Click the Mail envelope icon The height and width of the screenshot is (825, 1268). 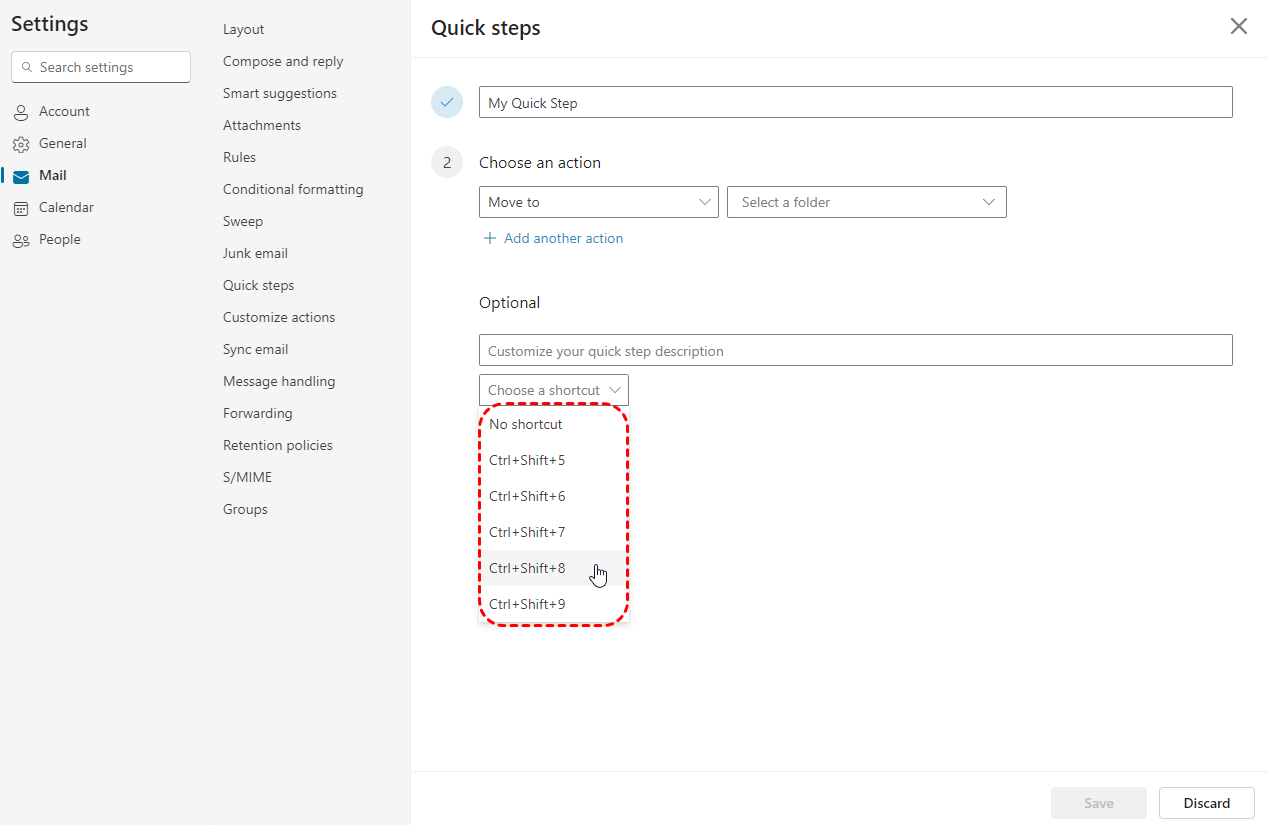click(21, 176)
